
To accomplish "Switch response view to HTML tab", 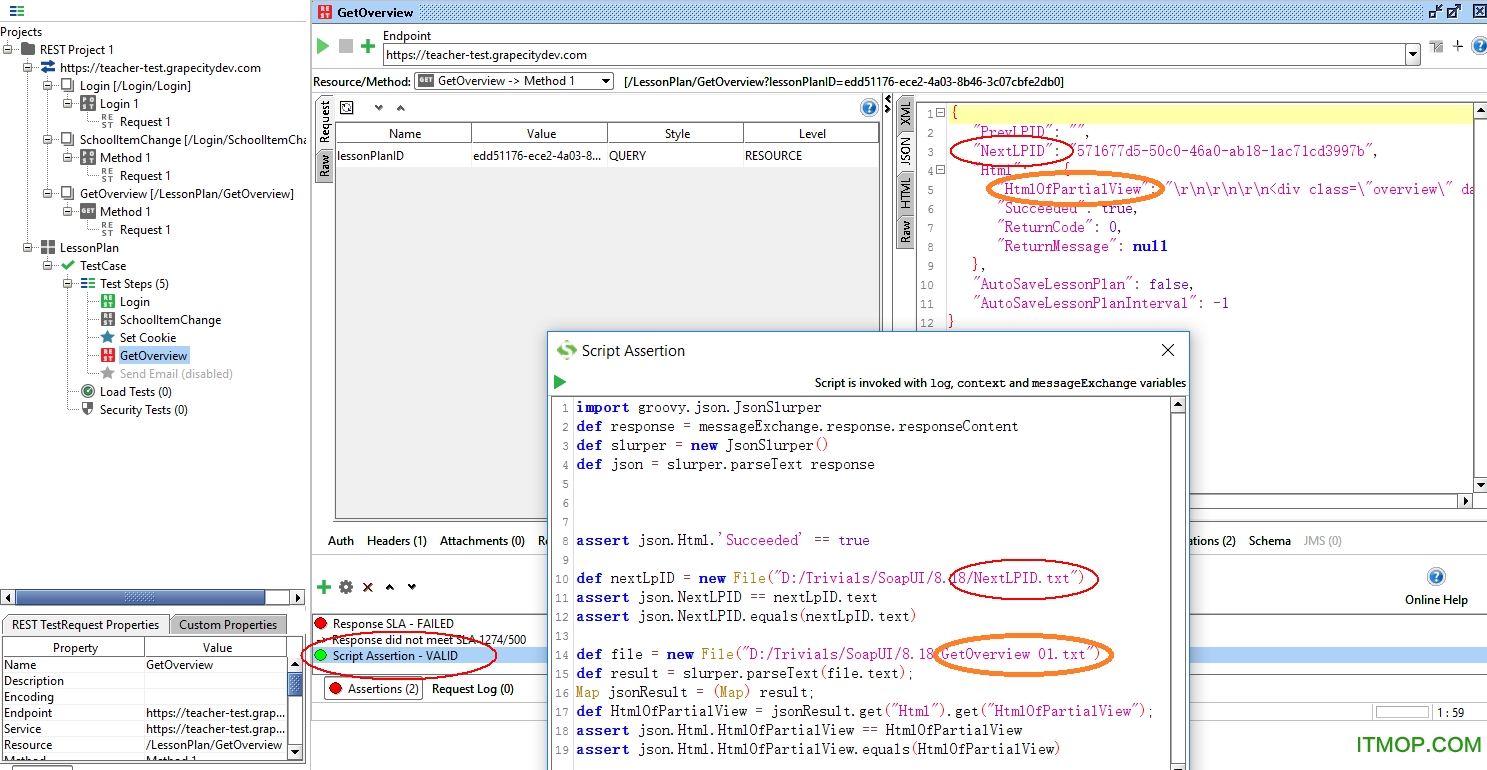I will click(904, 193).
